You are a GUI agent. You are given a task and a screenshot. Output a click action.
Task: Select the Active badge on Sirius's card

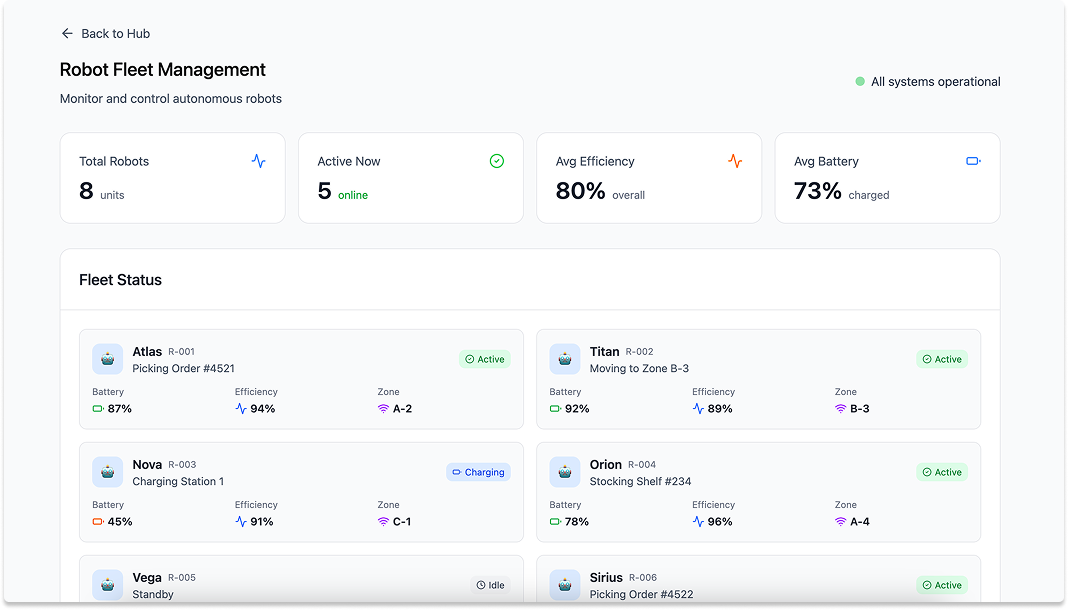(942, 585)
